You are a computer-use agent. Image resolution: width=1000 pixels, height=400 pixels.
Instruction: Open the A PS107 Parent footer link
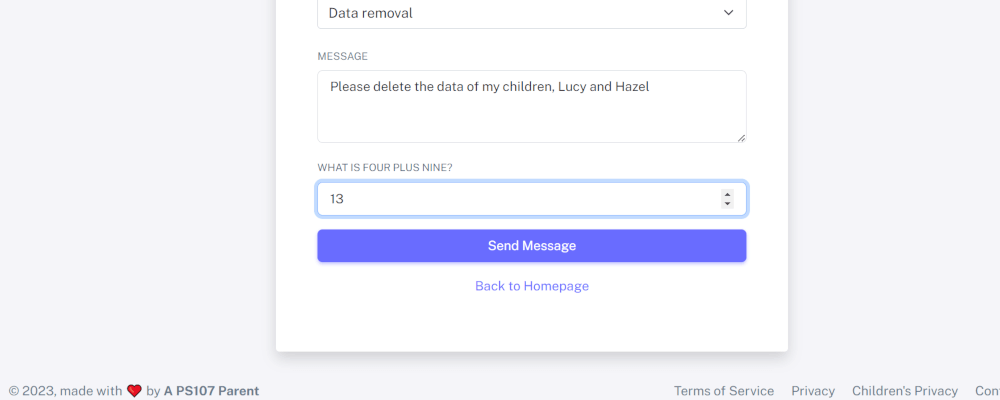[211, 391]
